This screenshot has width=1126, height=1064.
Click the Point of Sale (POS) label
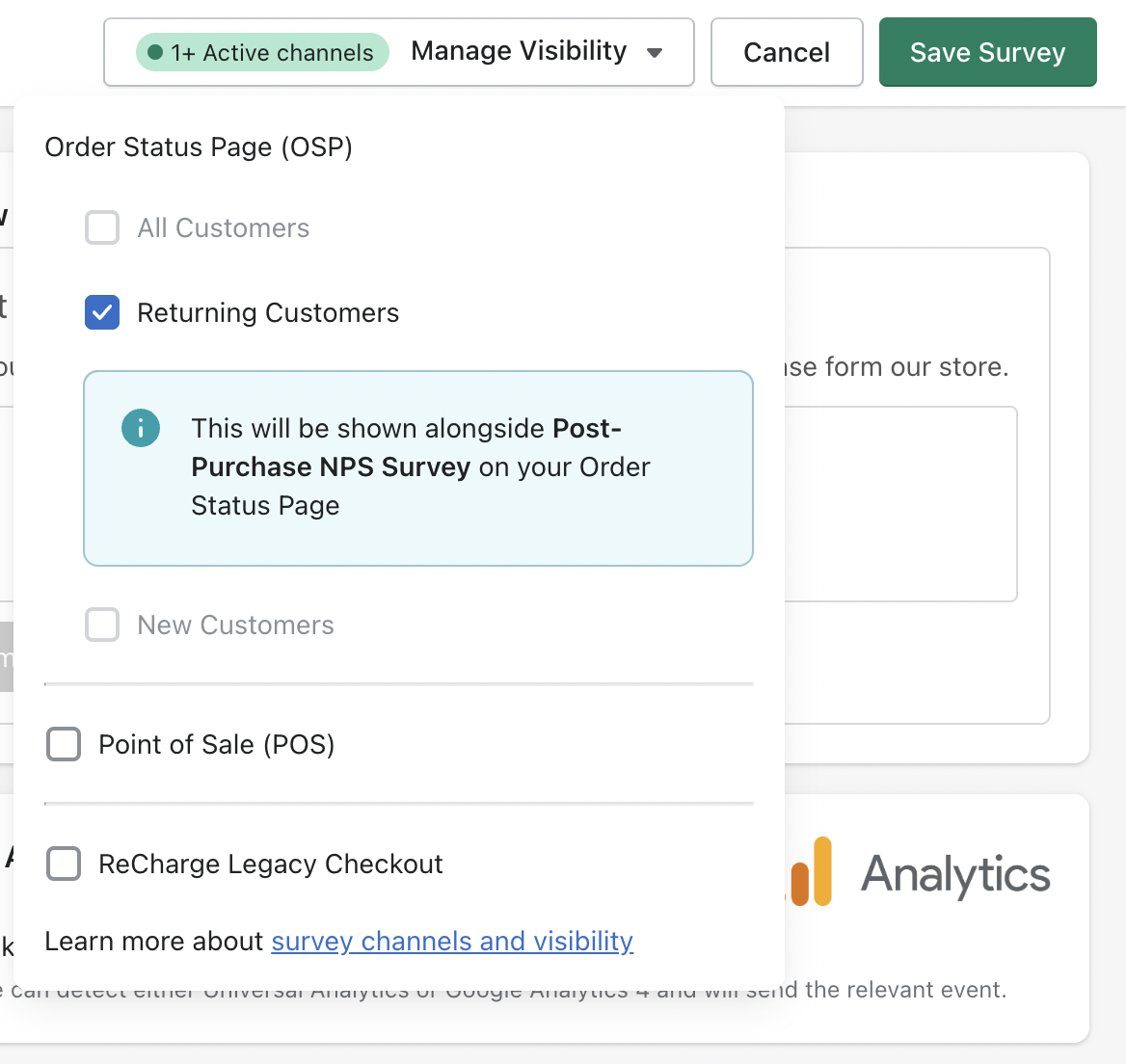(x=217, y=745)
